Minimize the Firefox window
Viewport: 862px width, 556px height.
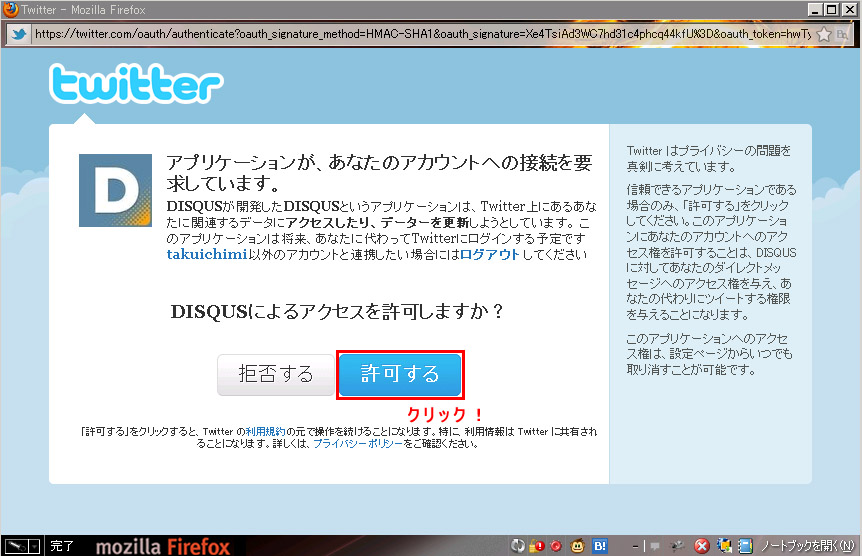(815, 9)
